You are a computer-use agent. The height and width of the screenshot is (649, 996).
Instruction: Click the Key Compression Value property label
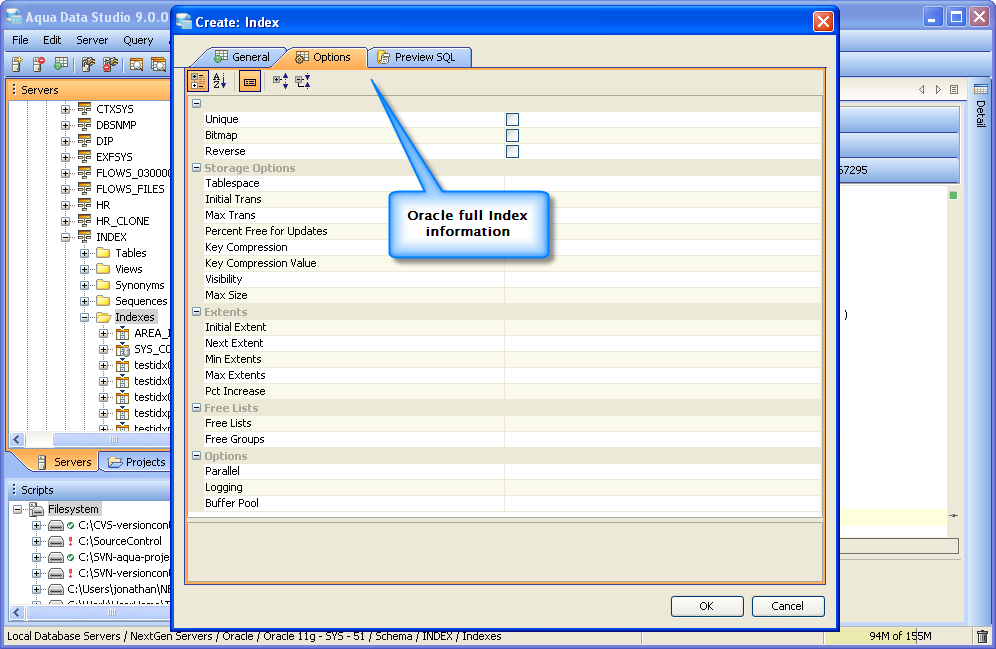pyautogui.click(x=260, y=263)
